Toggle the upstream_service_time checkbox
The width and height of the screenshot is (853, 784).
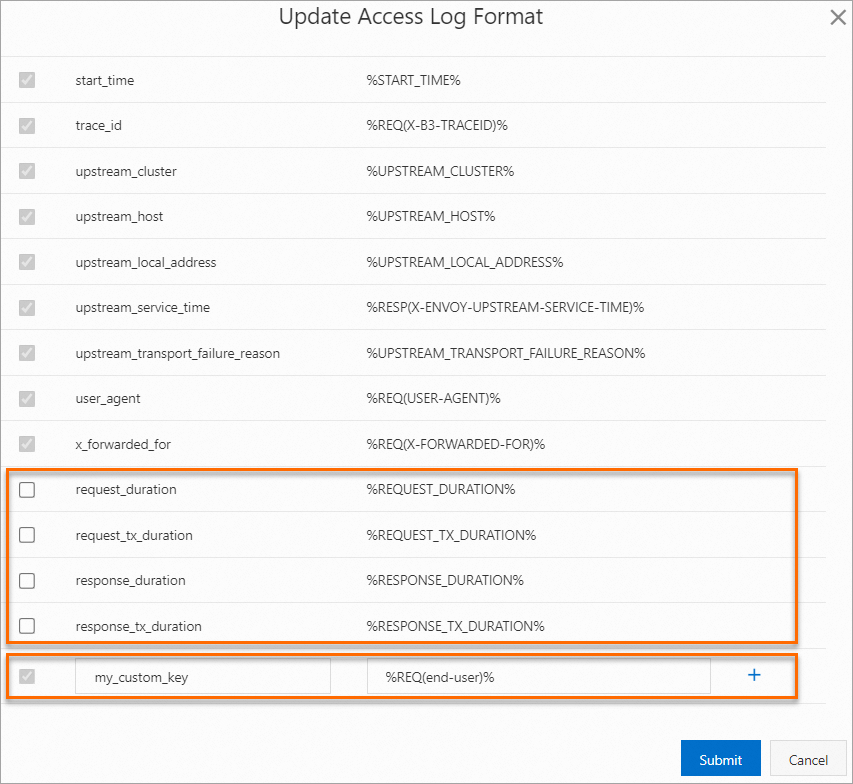27,307
